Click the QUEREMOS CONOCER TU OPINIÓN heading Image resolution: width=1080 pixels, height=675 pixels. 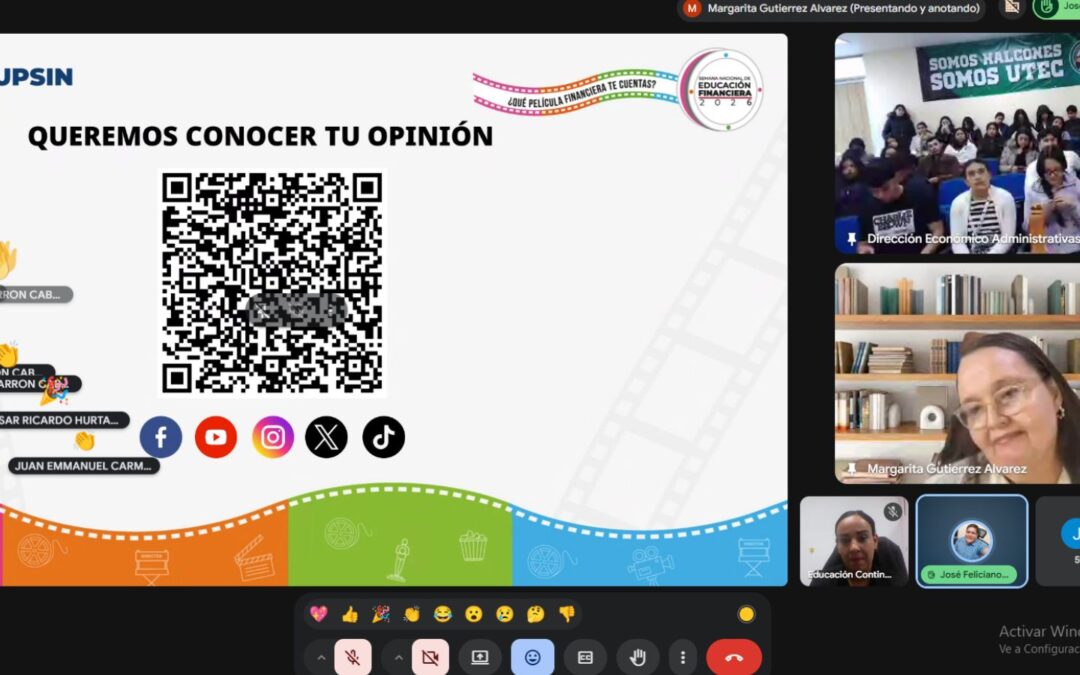260,136
